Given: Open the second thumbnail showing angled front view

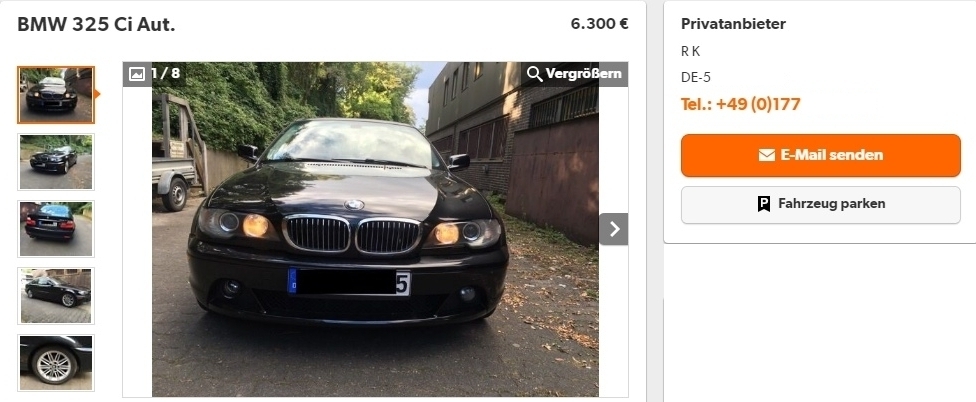Looking at the screenshot, I should pyautogui.click(x=56, y=162).
